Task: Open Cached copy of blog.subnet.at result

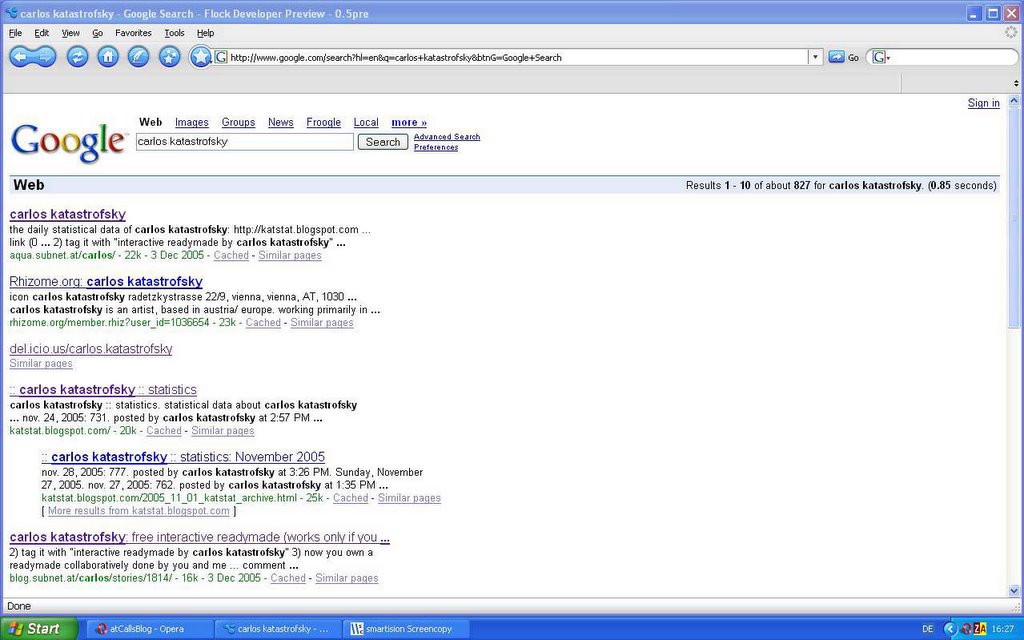Action: coord(288,578)
